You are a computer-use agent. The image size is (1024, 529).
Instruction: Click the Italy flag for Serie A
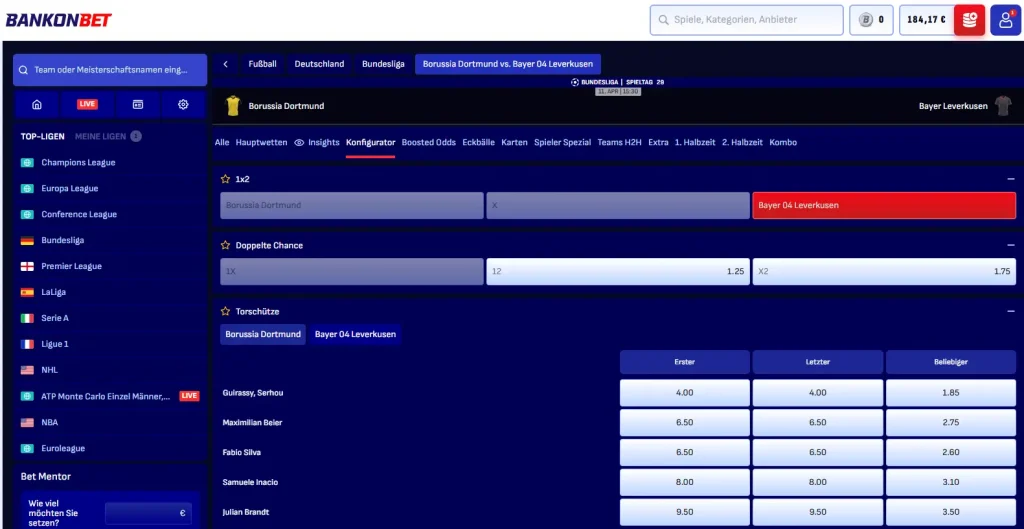27,318
